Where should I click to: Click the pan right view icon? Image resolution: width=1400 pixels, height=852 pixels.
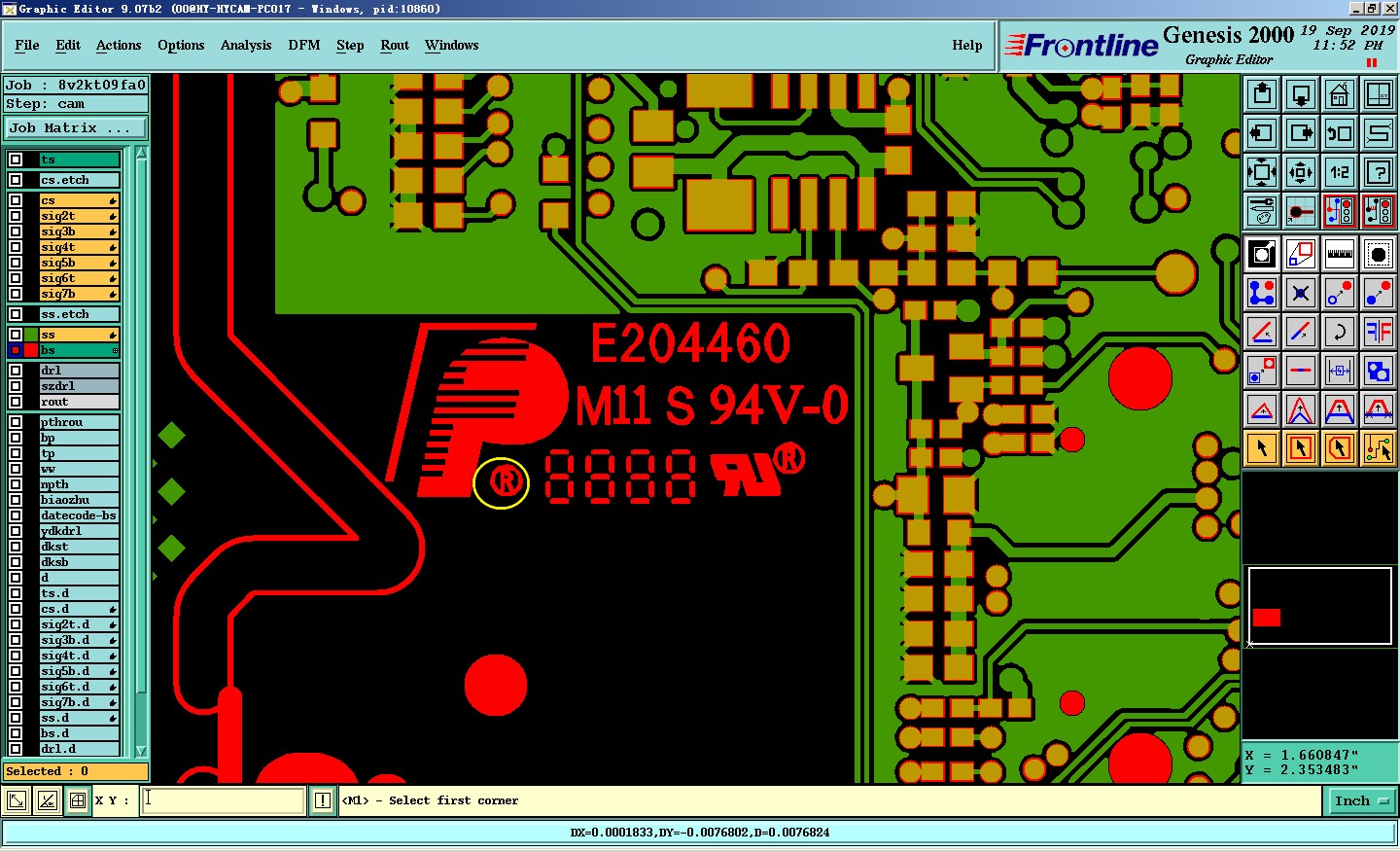click(1301, 133)
